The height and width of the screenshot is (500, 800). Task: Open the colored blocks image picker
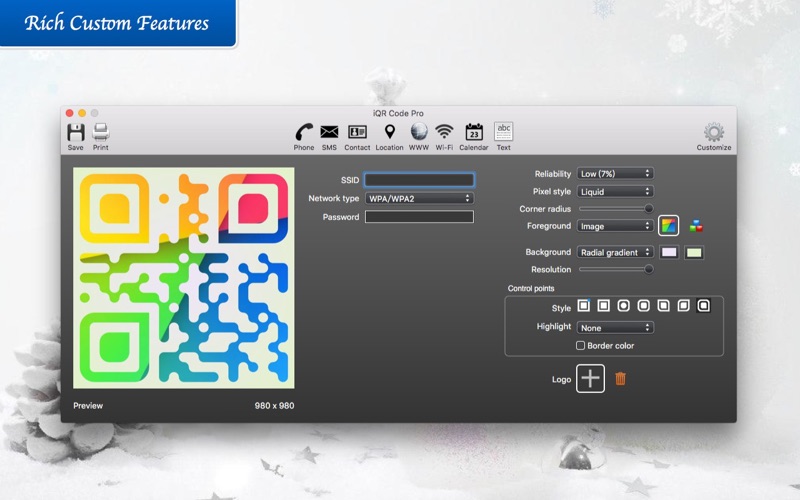point(696,226)
